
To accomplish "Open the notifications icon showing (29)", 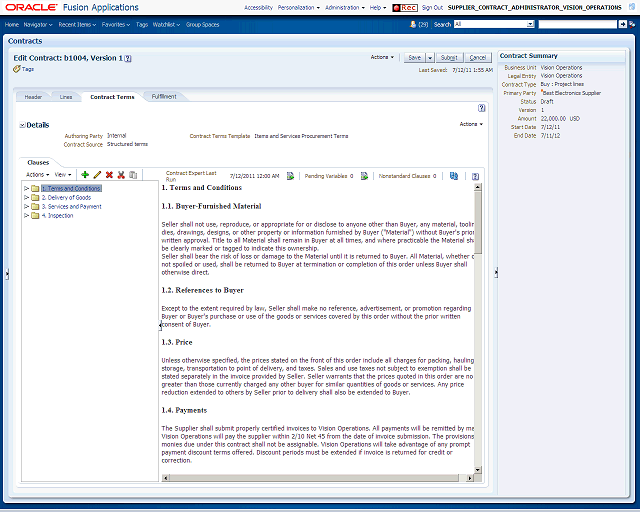I will coord(413,24).
